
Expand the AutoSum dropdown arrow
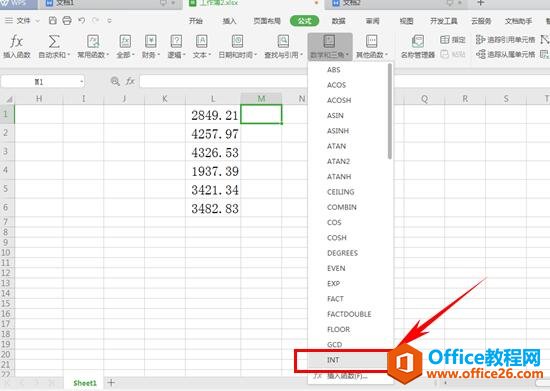coord(69,55)
